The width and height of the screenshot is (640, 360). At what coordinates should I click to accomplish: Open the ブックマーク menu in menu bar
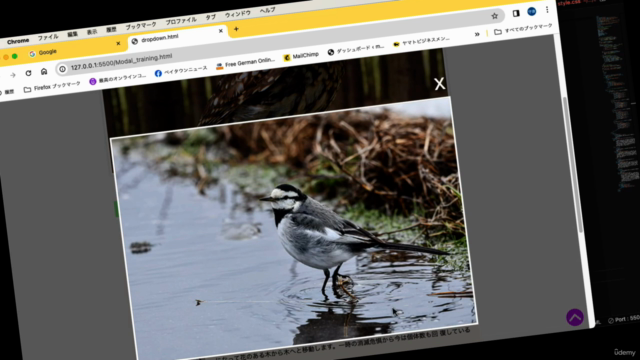141,26
